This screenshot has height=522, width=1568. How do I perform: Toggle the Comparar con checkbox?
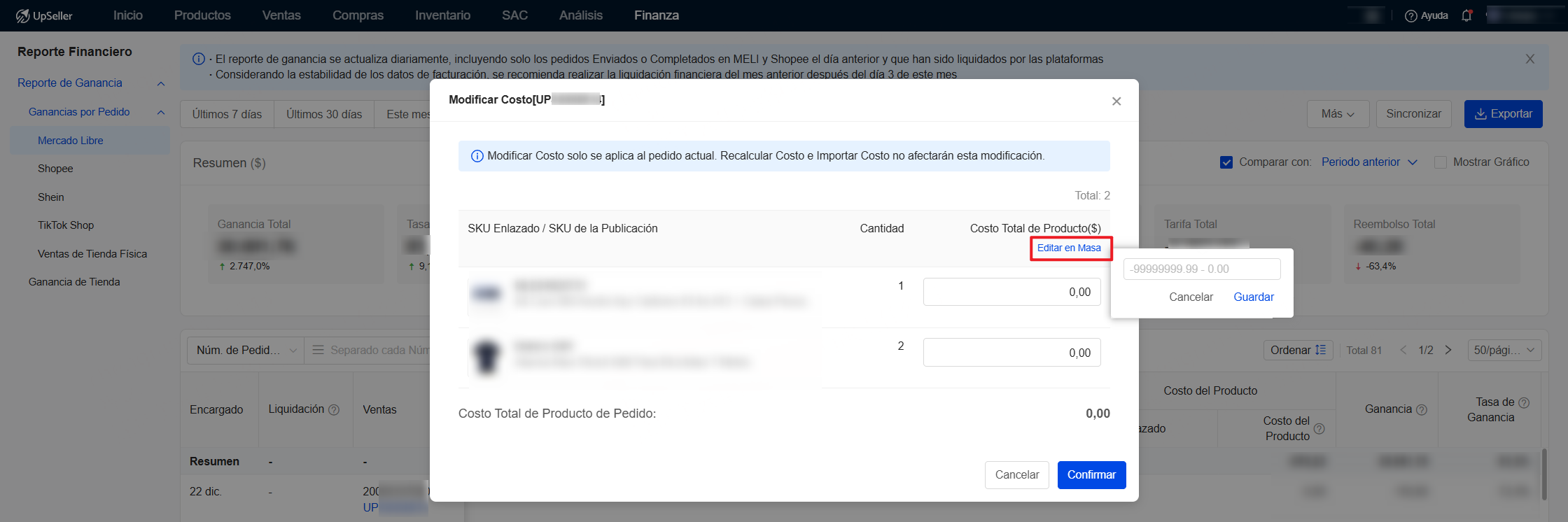click(x=1226, y=162)
